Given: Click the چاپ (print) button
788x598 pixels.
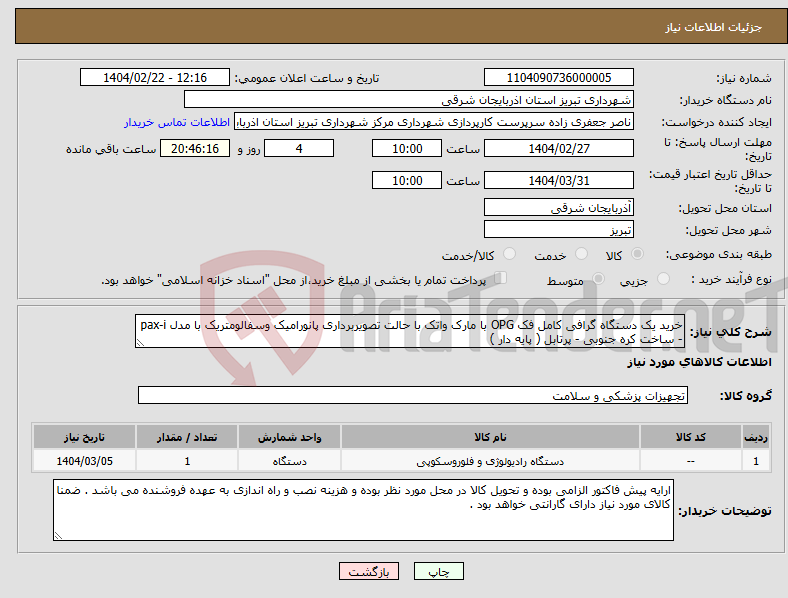Looking at the screenshot, I should pos(438,571).
